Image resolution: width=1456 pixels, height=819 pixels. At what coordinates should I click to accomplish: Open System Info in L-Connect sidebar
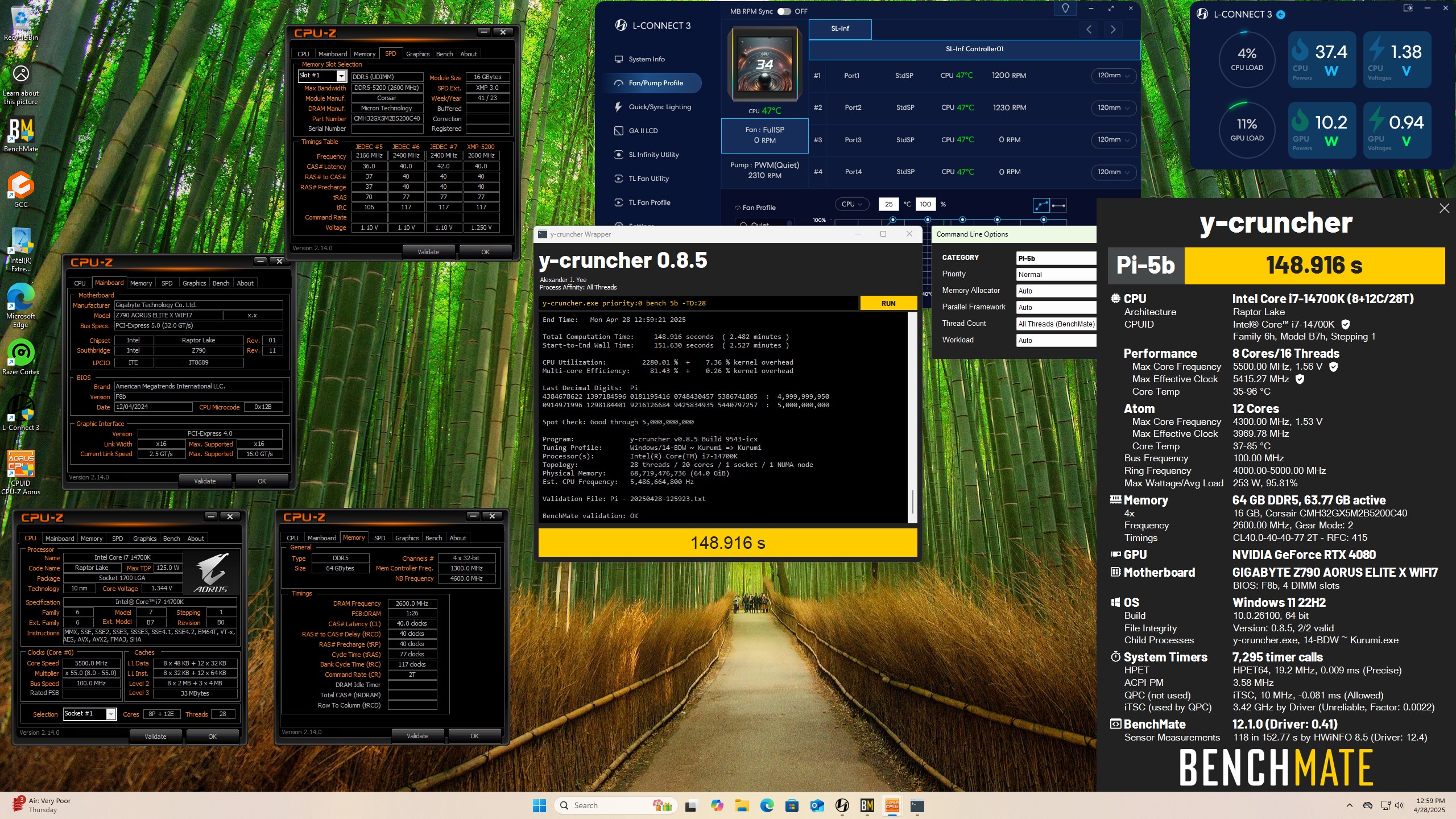tap(647, 59)
